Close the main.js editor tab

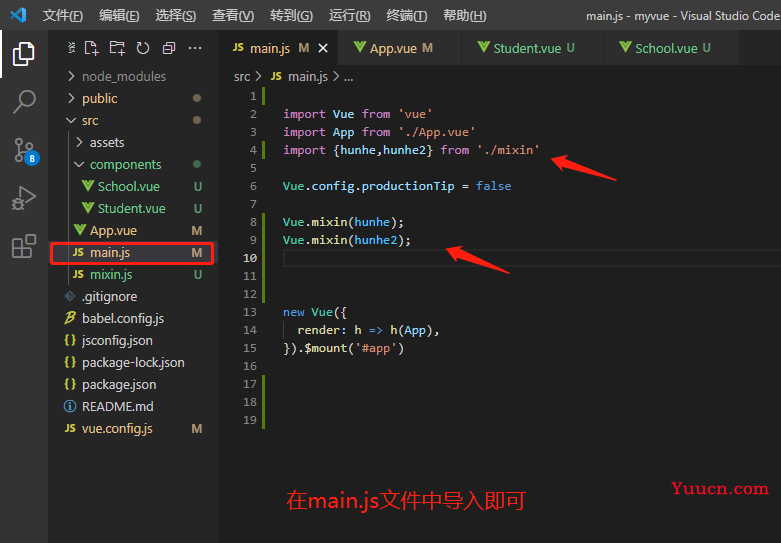[323, 48]
